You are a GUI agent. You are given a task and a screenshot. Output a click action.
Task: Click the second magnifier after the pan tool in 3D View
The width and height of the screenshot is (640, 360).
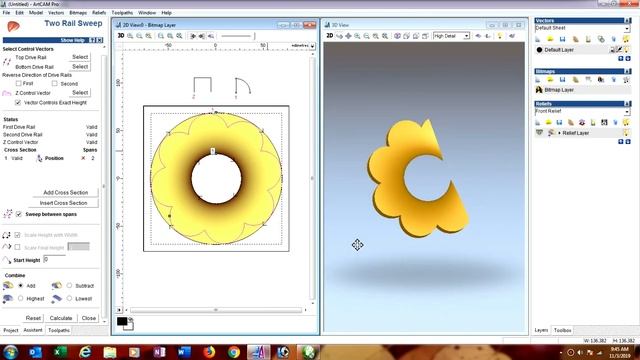pyautogui.click(x=367, y=36)
